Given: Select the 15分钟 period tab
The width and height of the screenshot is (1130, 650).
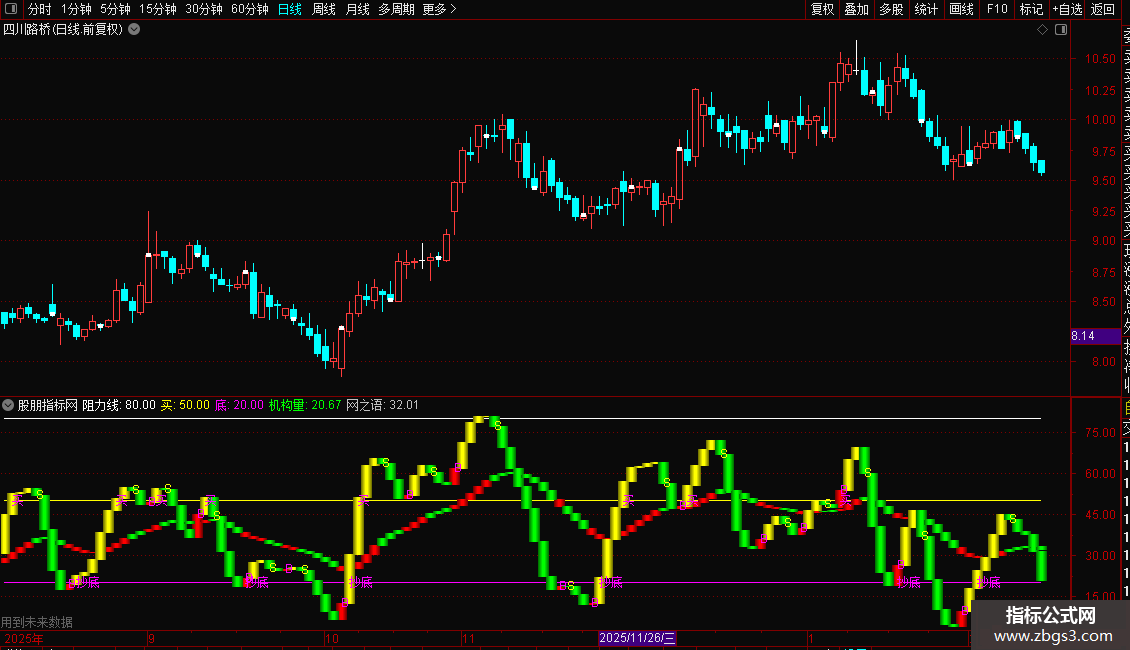Looking at the screenshot, I should pos(158,9).
